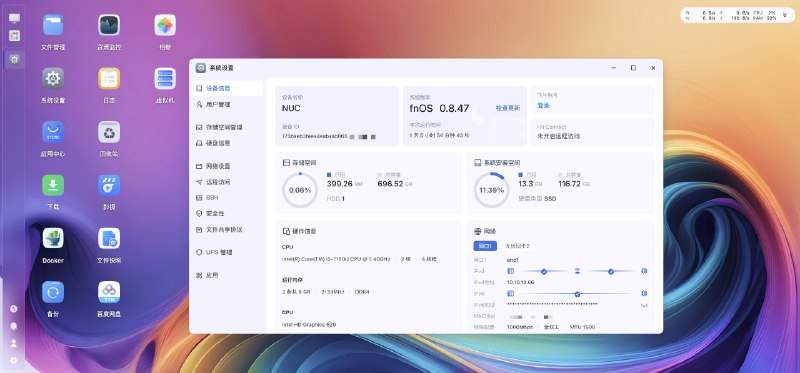Click the 检查更新 check update link
The height and width of the screenshot is (373, 800).
508,108
